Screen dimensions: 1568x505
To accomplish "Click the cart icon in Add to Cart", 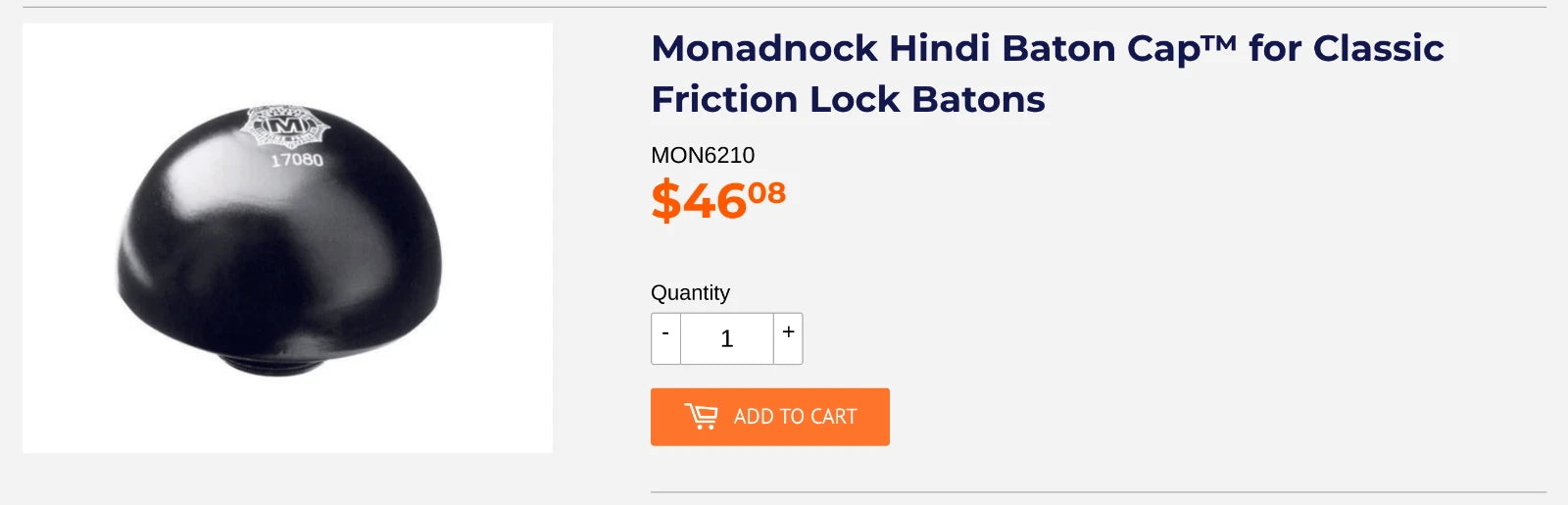I will (702, 417).
